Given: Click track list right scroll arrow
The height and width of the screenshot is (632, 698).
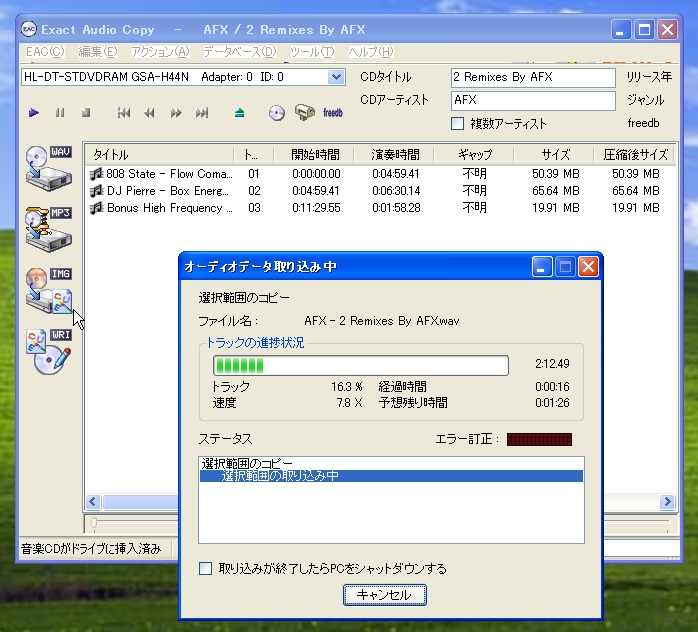Looking at the screenshot, I should pyautogui.click(x=667, y=502).
